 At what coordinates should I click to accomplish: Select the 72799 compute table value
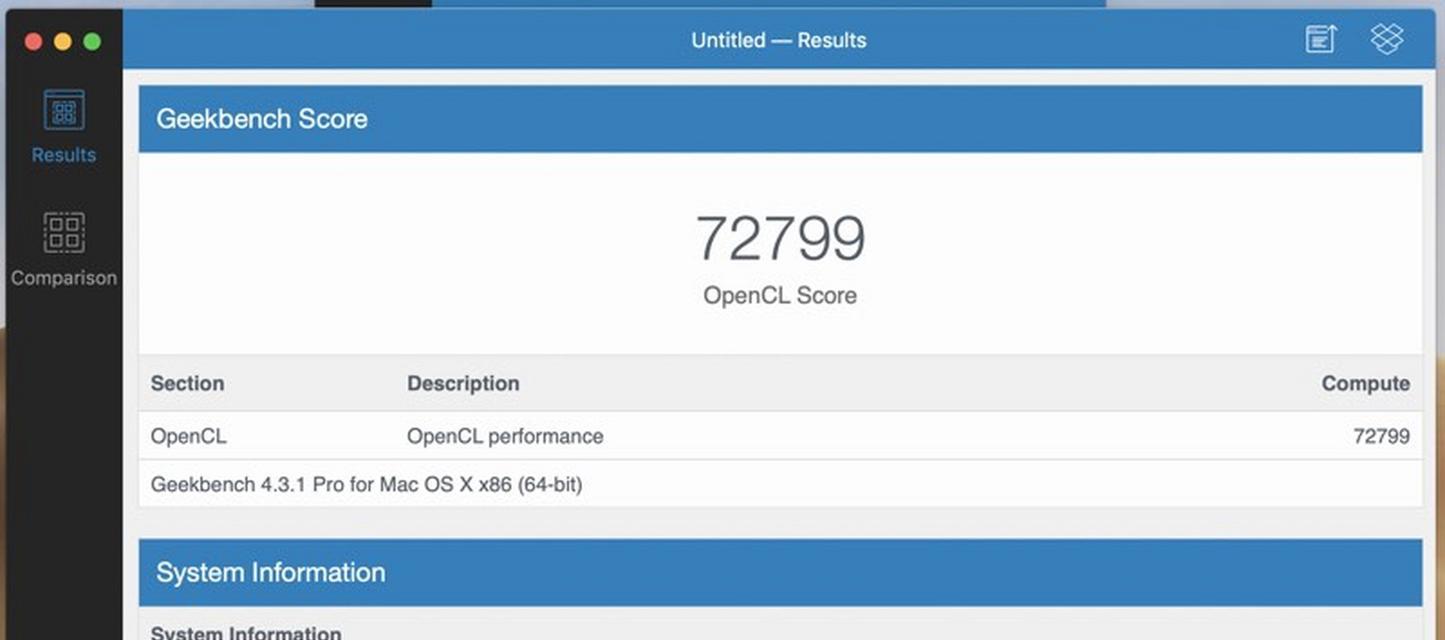[1381, 436]
